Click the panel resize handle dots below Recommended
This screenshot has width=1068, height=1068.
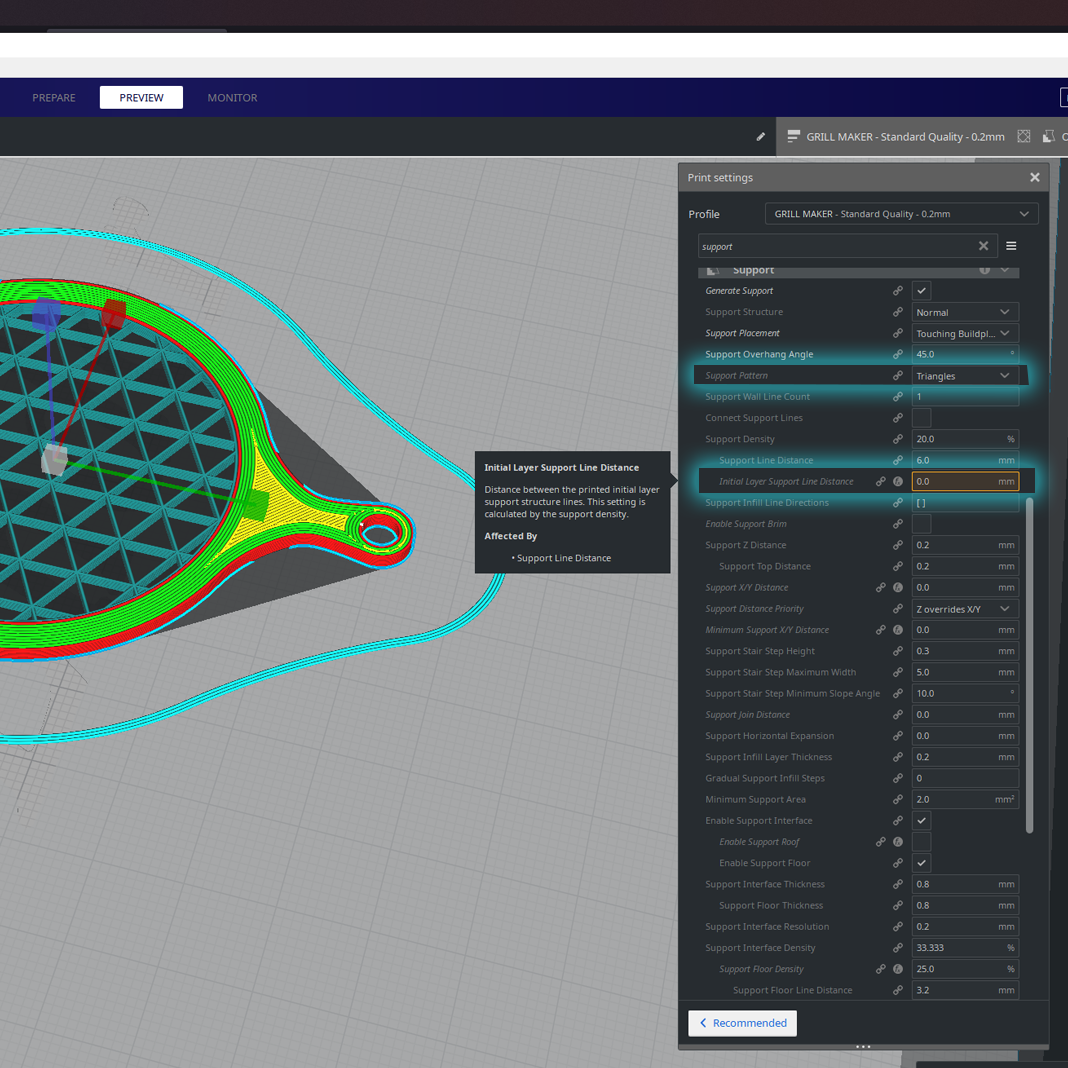point(863,1047)
